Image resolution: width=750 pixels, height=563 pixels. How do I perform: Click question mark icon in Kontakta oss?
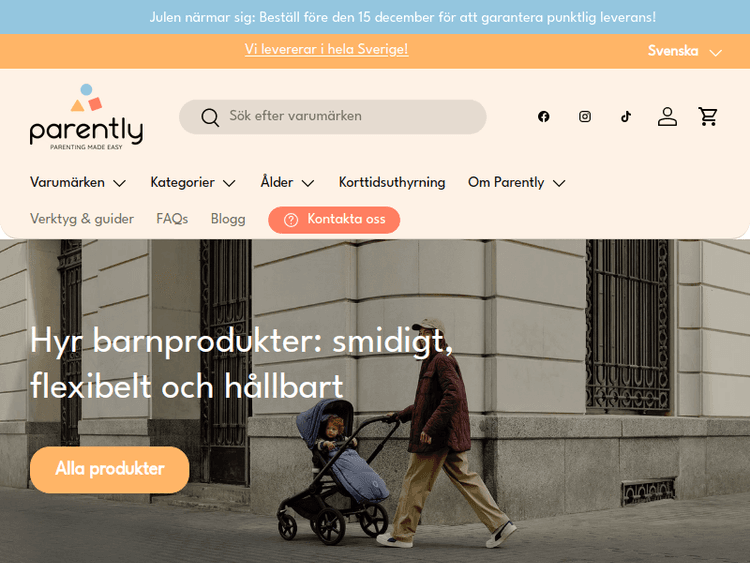click(x=291, y=220)
